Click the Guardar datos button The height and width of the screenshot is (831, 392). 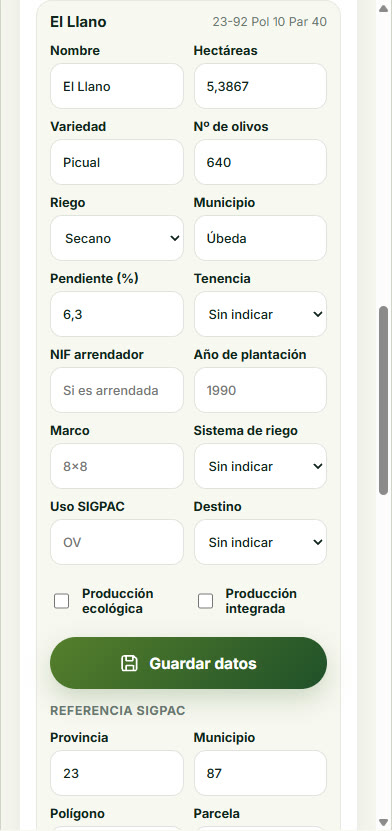coord(189,663)
